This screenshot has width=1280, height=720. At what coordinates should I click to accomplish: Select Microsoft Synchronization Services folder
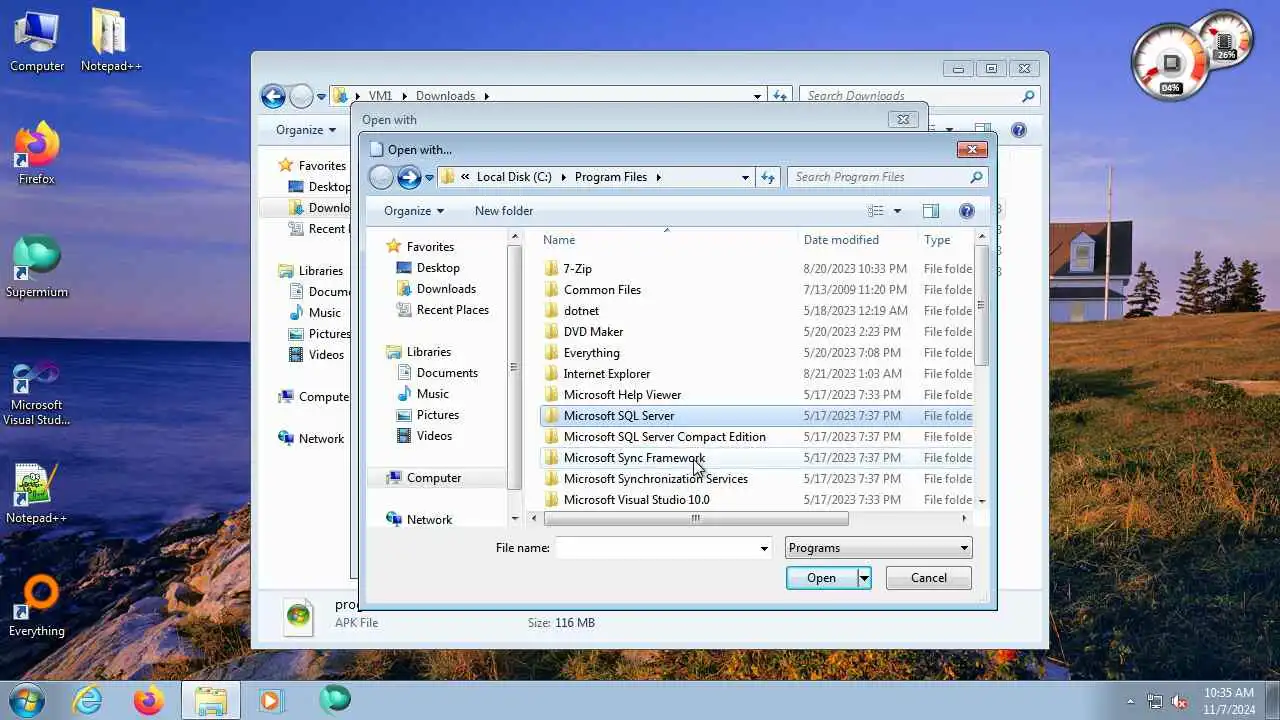point(755,479)
